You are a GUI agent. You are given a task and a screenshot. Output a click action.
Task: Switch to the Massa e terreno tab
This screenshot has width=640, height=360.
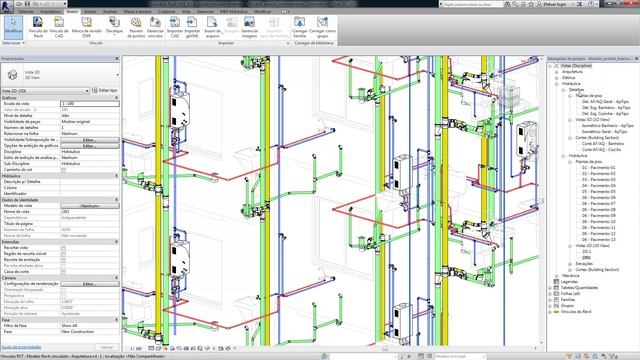point(137,11)
